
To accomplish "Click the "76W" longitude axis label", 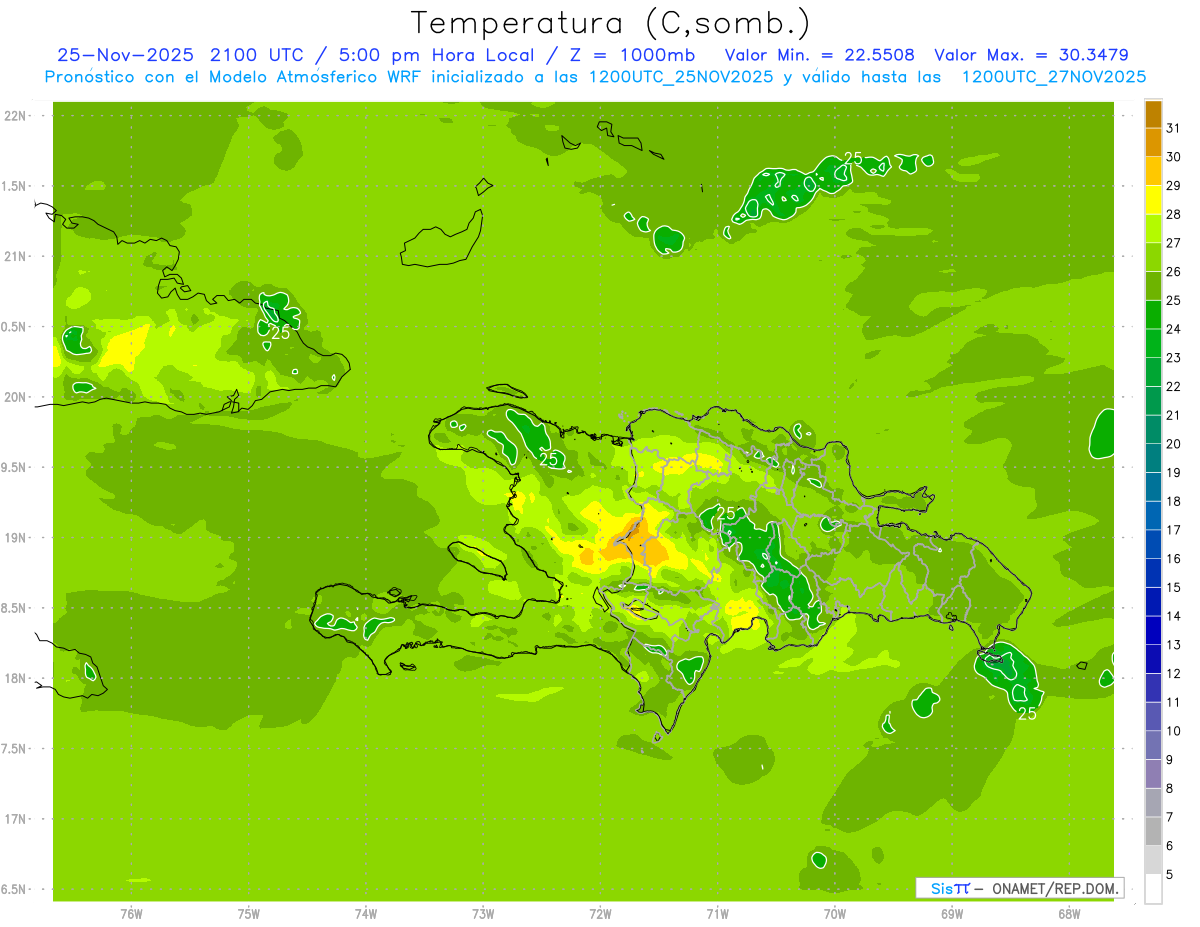I will [131, 914].
